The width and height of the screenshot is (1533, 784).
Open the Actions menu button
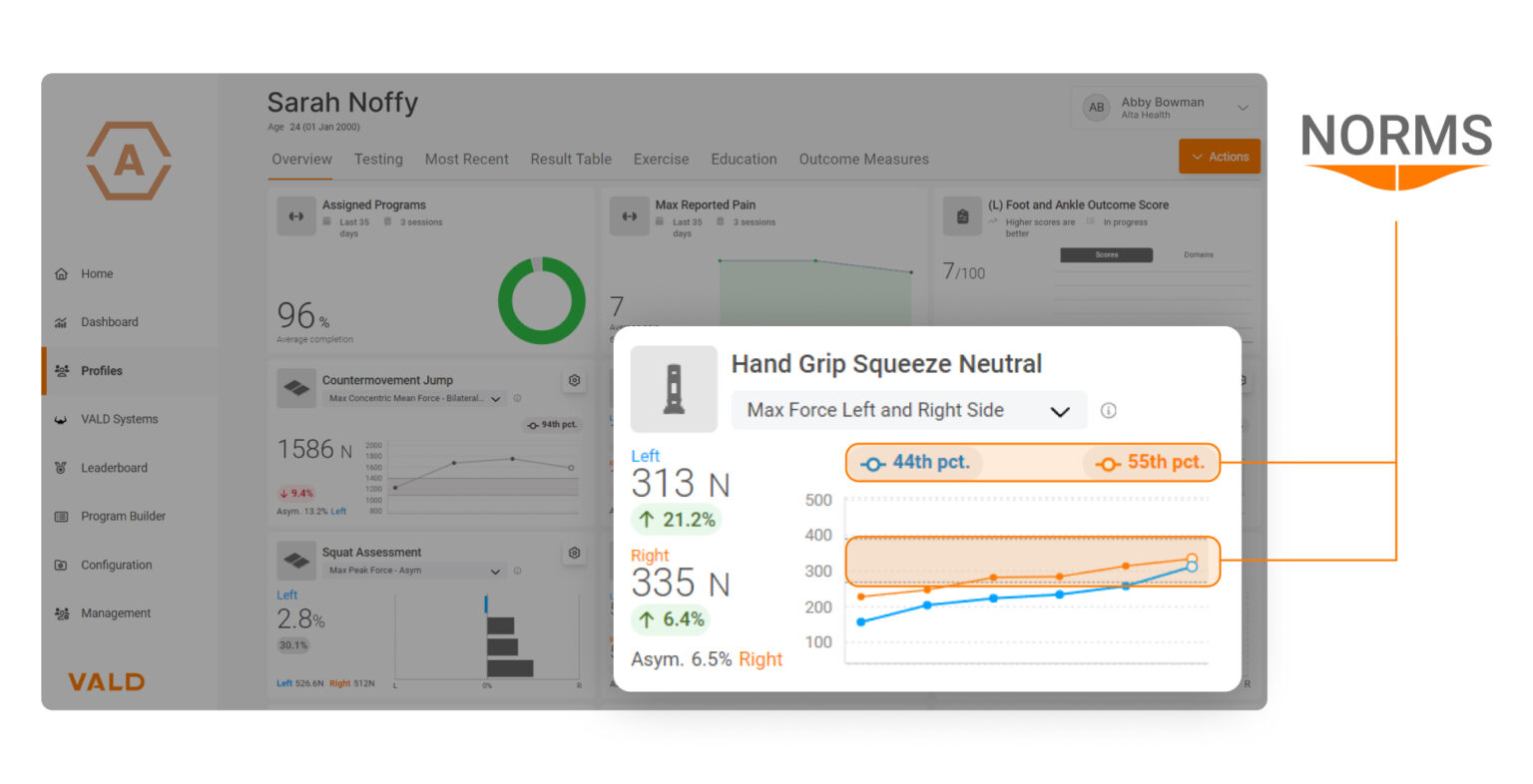(1219, 156)
